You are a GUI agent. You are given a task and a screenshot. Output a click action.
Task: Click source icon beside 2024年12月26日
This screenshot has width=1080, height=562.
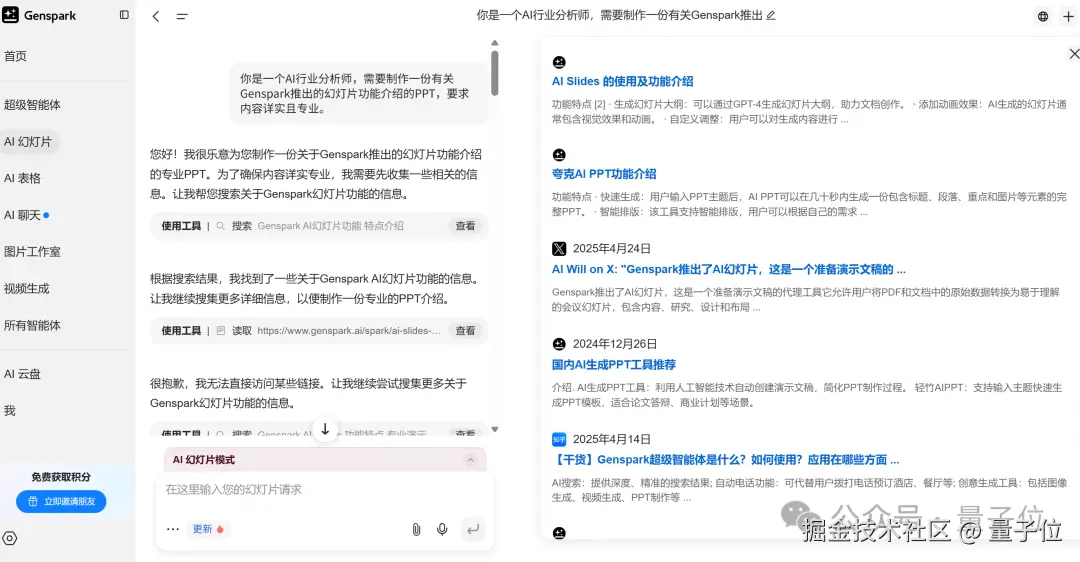(559, 344)
